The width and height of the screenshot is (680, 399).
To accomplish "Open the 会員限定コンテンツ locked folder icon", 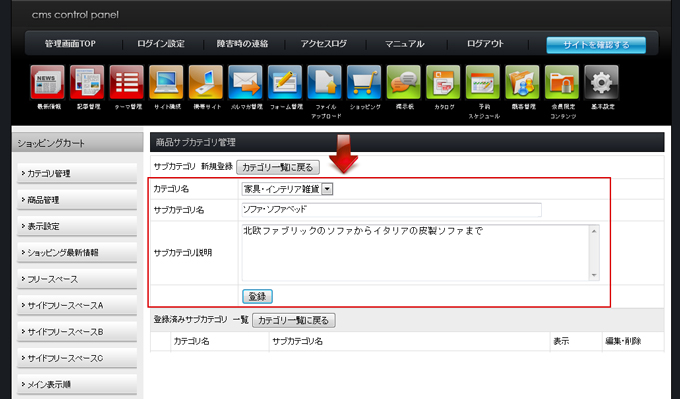I will [562, 82].
